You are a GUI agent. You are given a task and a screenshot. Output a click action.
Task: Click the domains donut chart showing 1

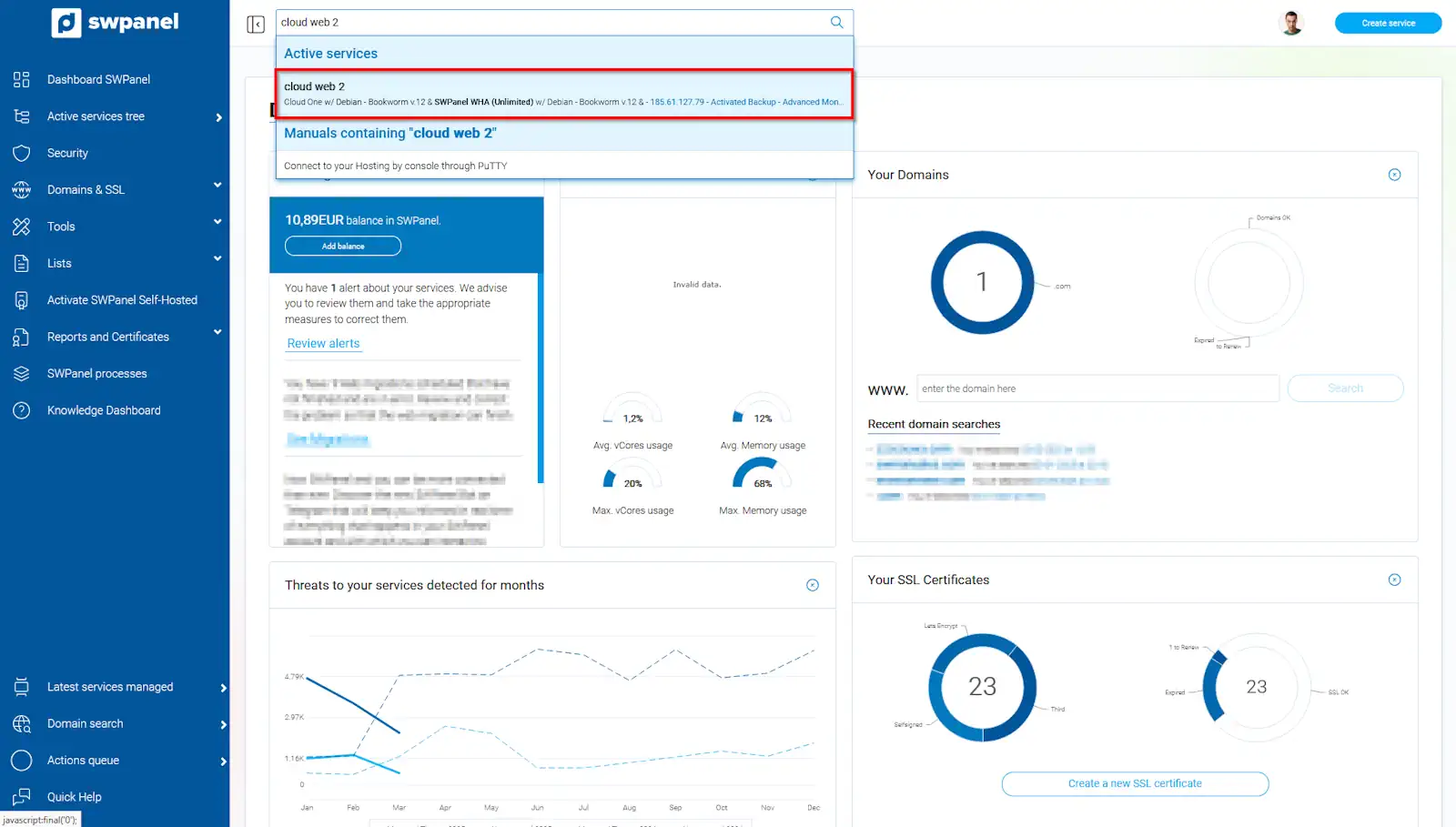pyautogui.click(x=982, y=282)
